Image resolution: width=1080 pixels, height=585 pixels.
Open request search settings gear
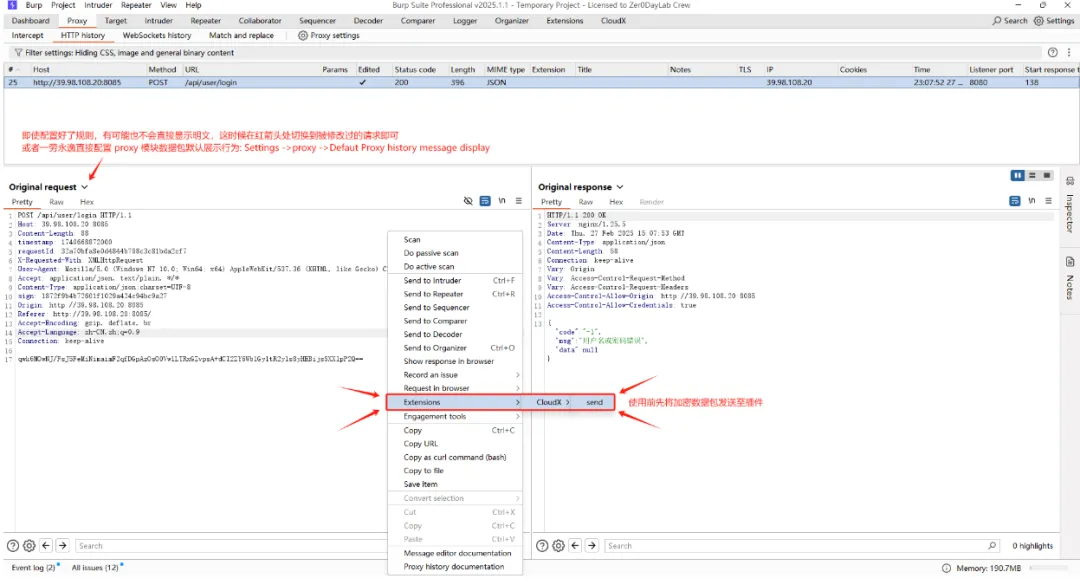(x=29, y=546)
